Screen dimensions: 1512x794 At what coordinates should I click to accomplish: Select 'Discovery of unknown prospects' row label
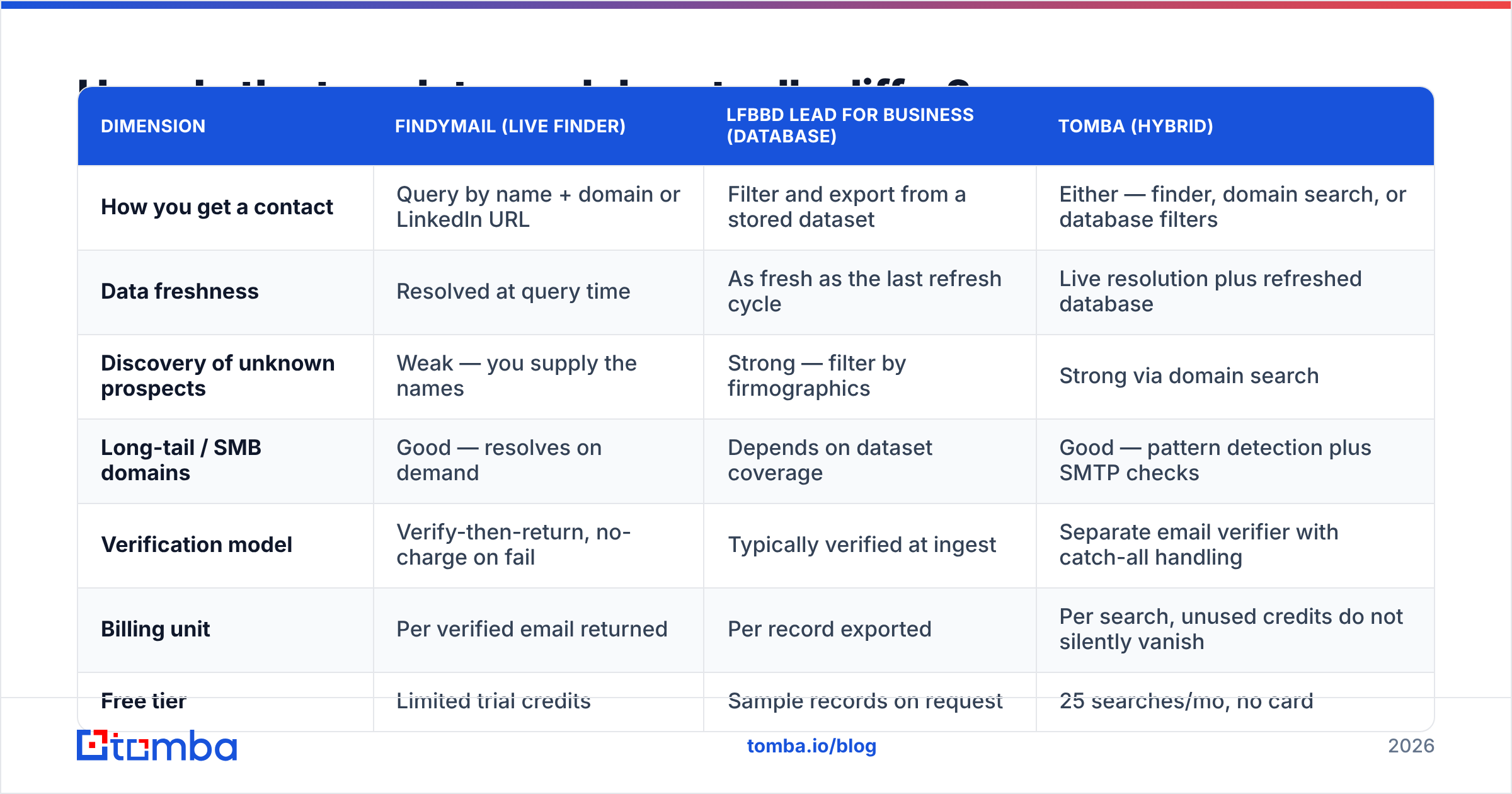click(x=218, y=376)
